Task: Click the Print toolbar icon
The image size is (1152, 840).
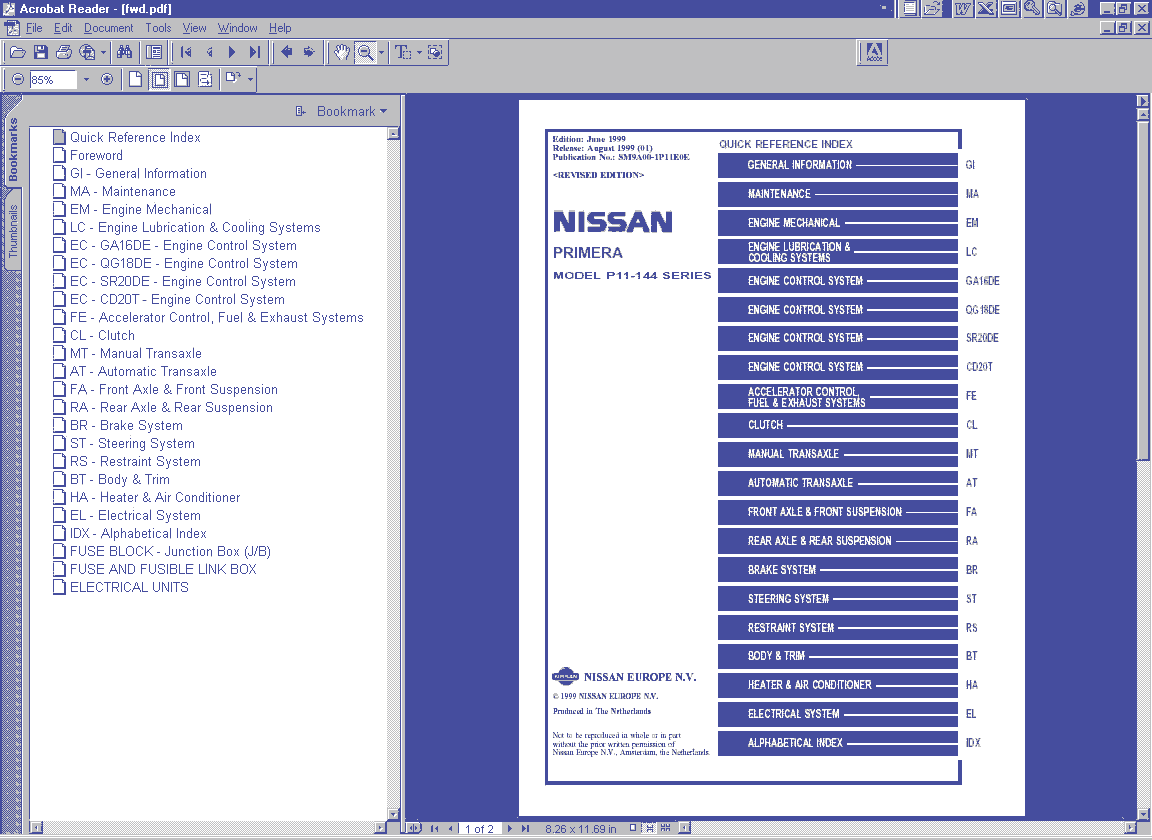Action: coord(64,52)
